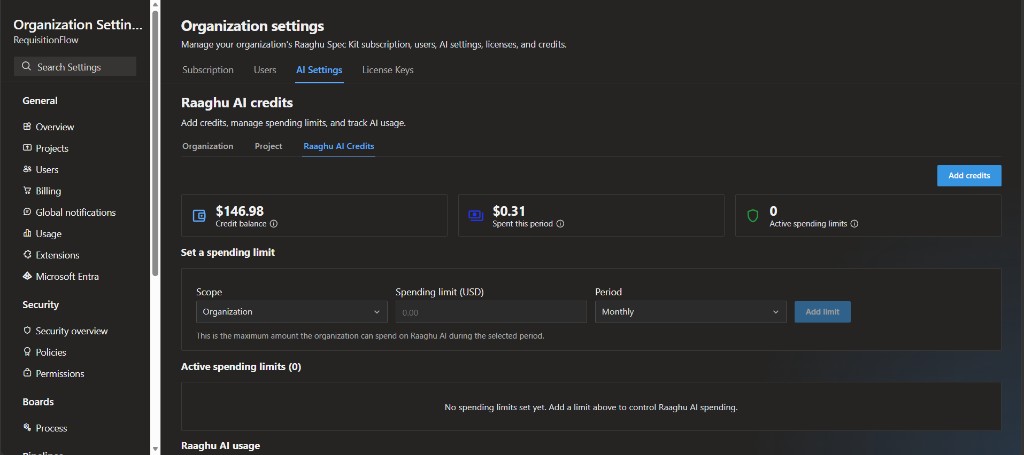Click the Raaghu AI usage heading
1024x455 pixels.
click(220, 445)
